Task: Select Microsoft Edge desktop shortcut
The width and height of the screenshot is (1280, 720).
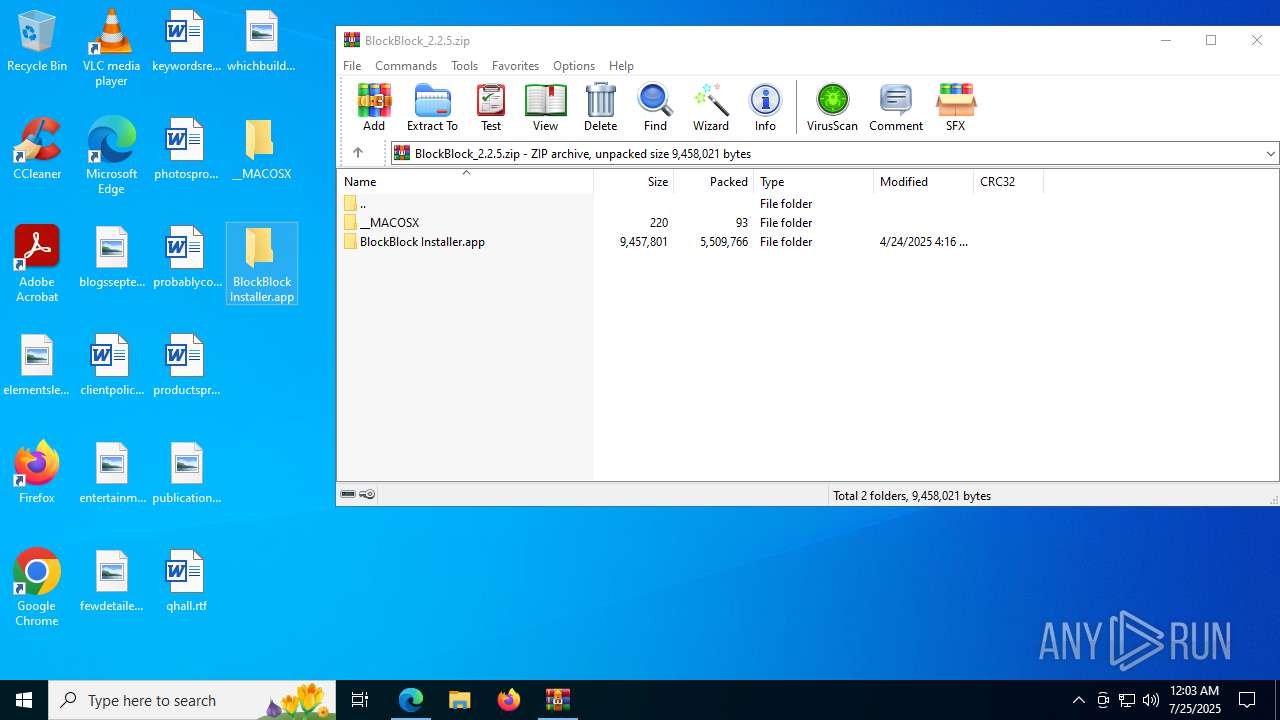Action: point(111,155)
